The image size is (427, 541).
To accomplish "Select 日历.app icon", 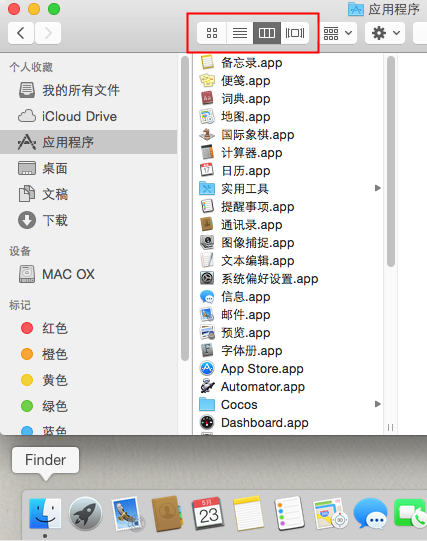I will click(x=207, y=170).
